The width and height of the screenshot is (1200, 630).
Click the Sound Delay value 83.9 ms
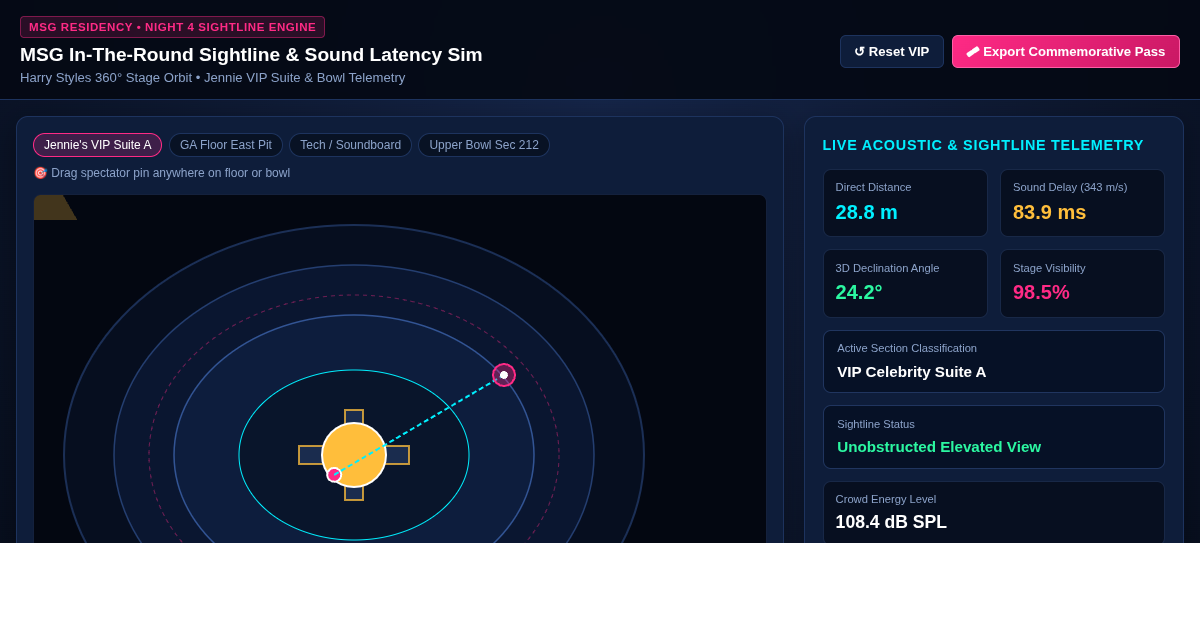point(1049,212)
